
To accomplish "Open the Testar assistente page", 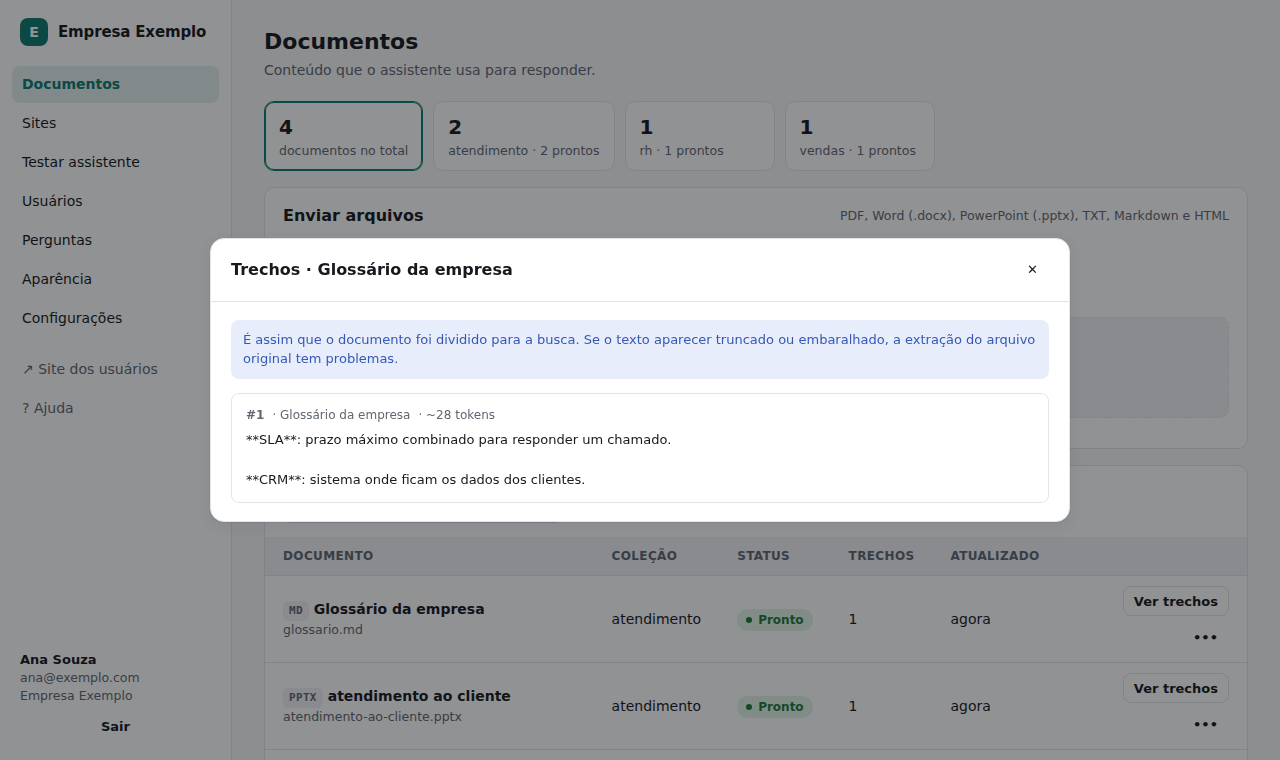I will (115, 162).
